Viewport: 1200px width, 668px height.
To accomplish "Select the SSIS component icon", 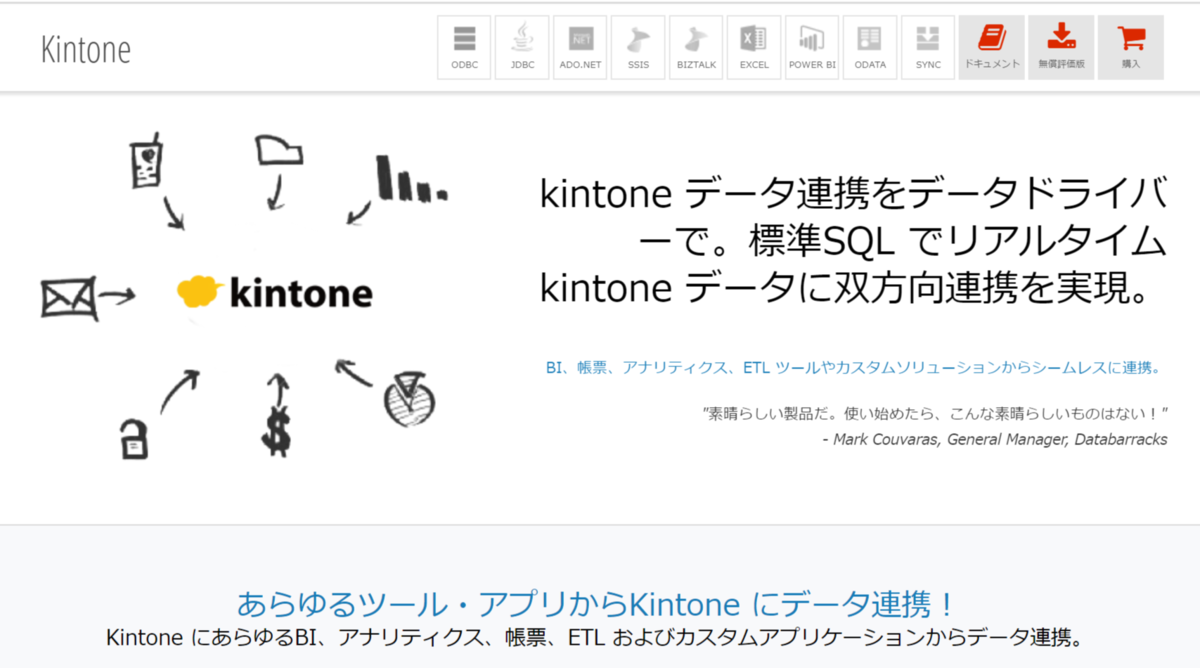I will tap(637, 46).
